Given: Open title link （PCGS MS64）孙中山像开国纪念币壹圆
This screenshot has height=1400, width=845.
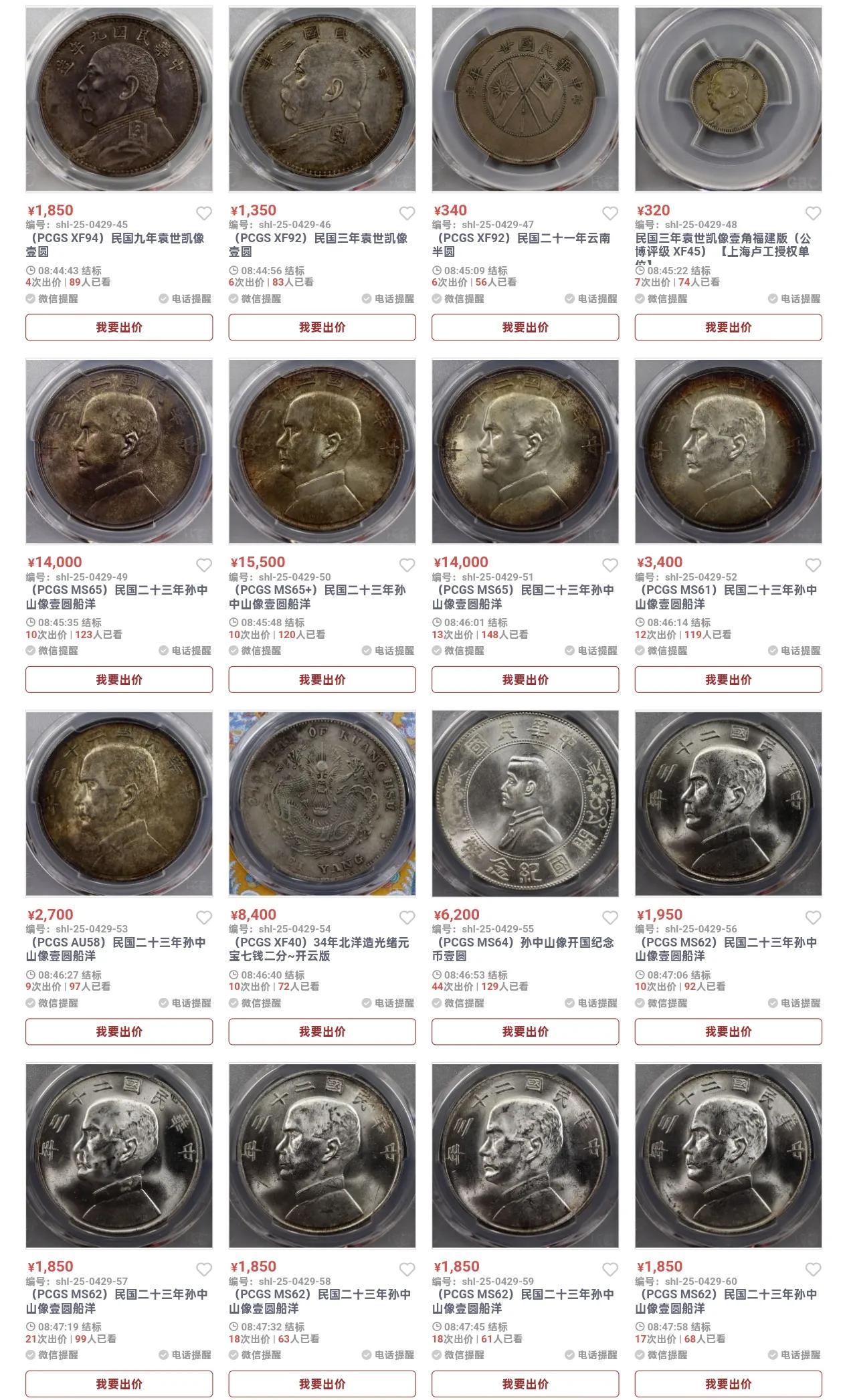Looking at the screenshot, I should [523, 949].
